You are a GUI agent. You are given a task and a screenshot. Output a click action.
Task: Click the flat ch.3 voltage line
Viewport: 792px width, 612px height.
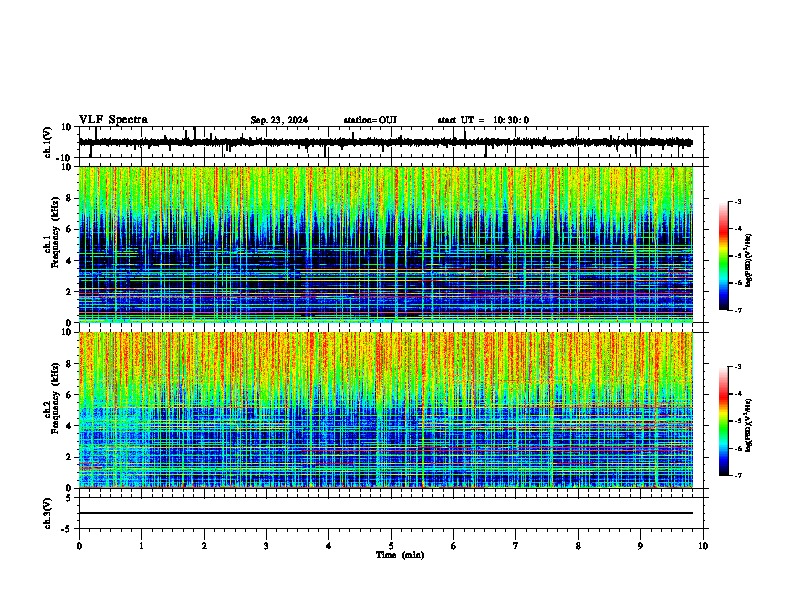(x=386, y=513)
